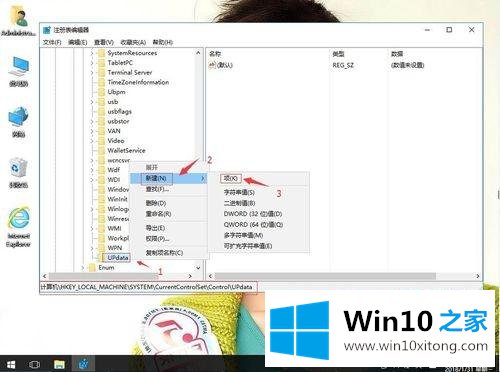Open the Administrator desktop icon
Screen dimensions: 500x372
[x=19, y=21]
